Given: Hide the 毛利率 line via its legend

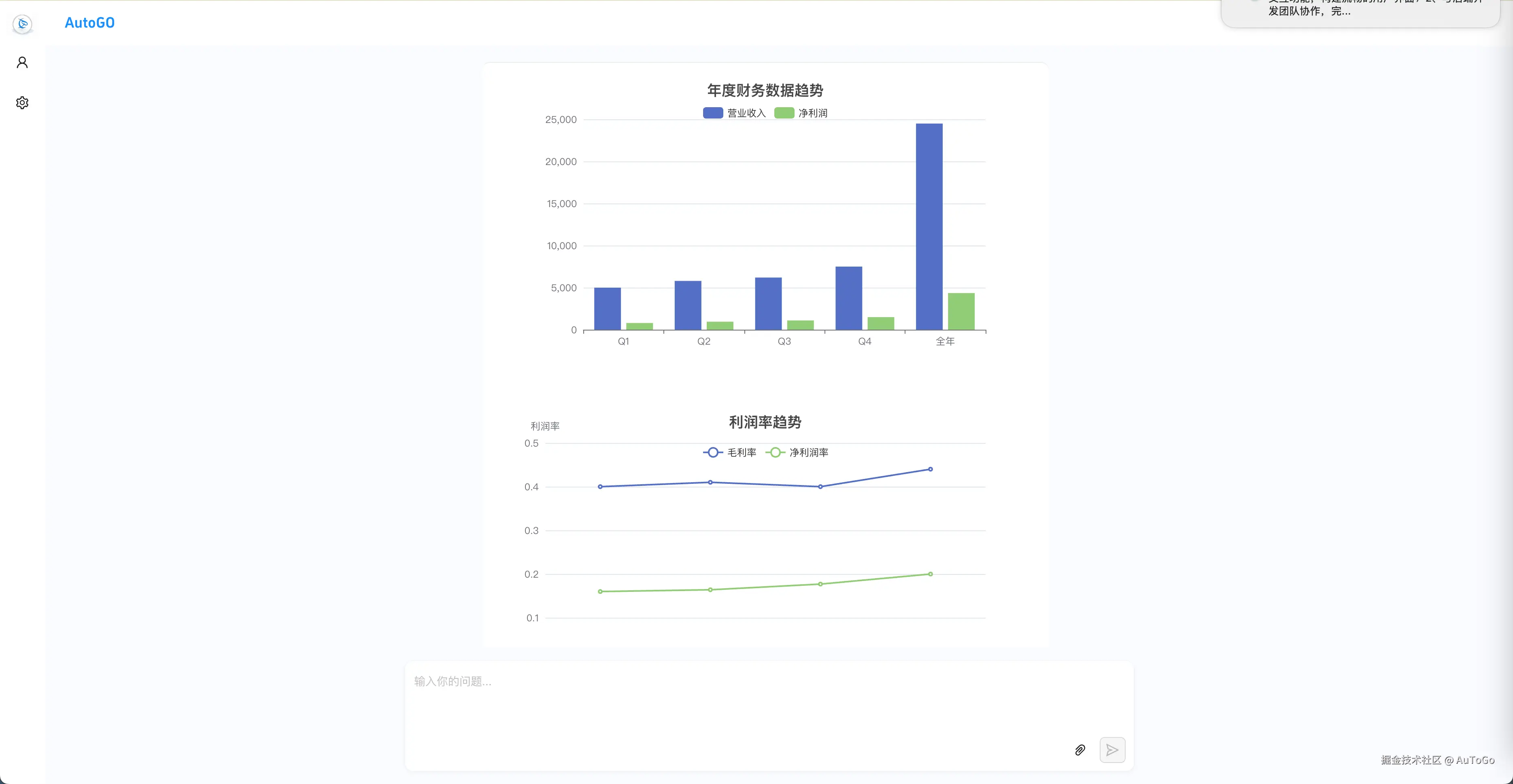Looking at the screenshot, I should click(741, 452).
